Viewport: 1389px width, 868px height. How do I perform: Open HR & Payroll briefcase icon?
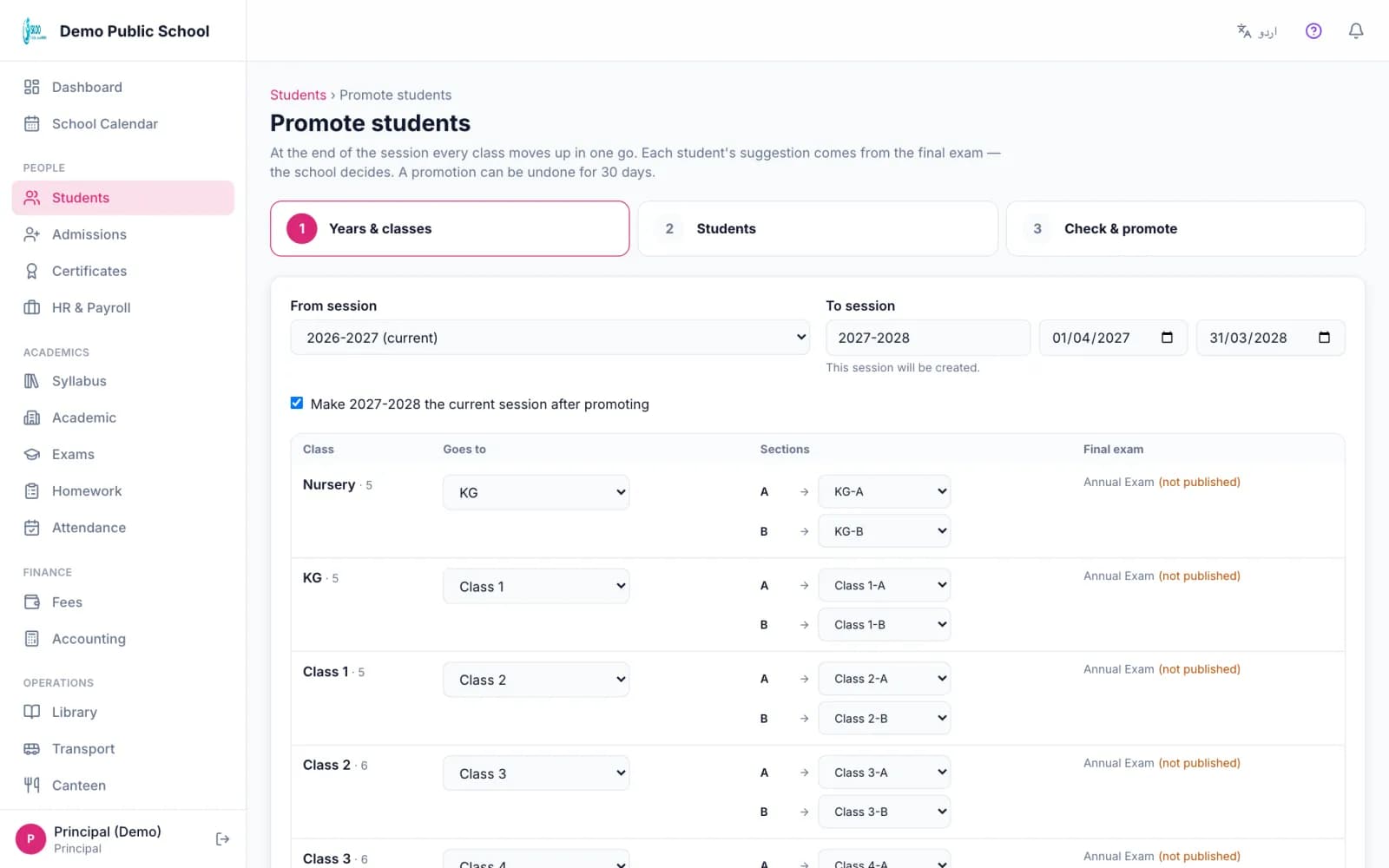(x=32, y=307)
